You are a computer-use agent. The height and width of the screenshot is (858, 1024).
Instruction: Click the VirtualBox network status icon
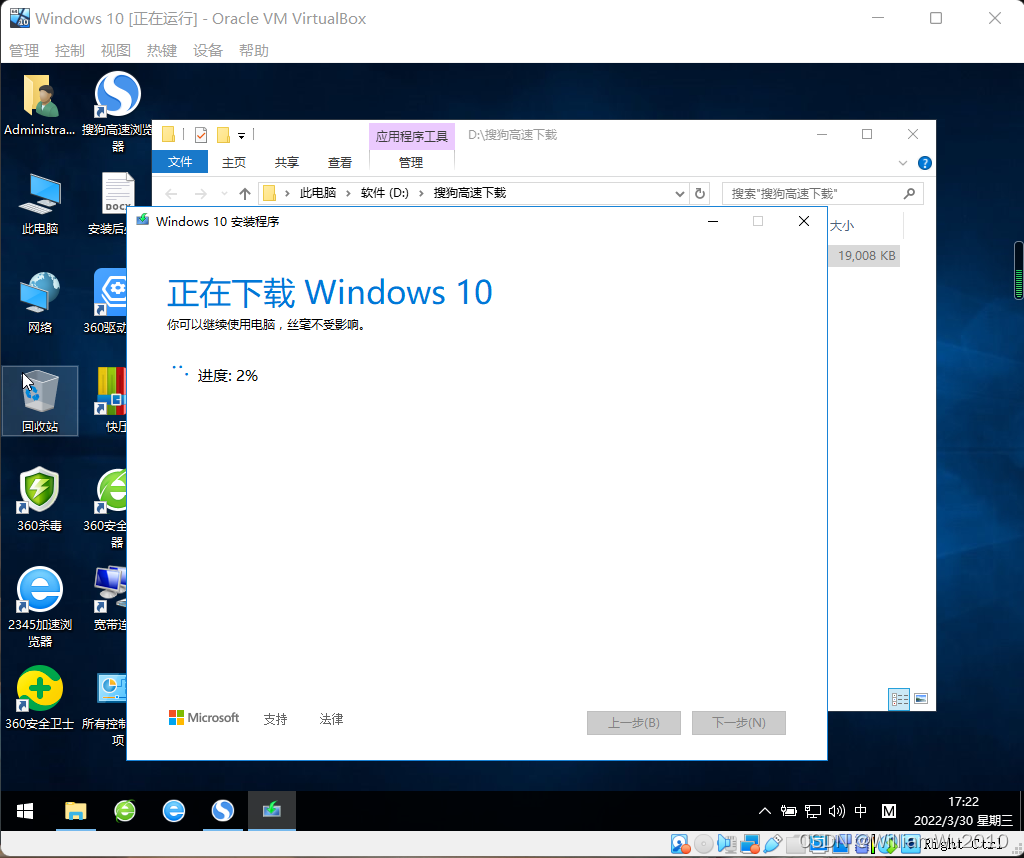[750, 844]
